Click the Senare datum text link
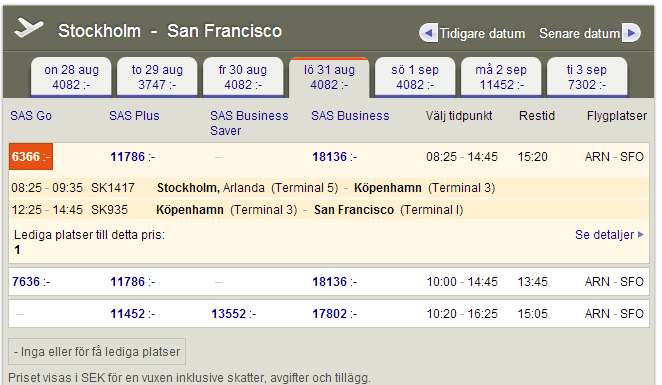662x385 pixels. tap(579, 33)
